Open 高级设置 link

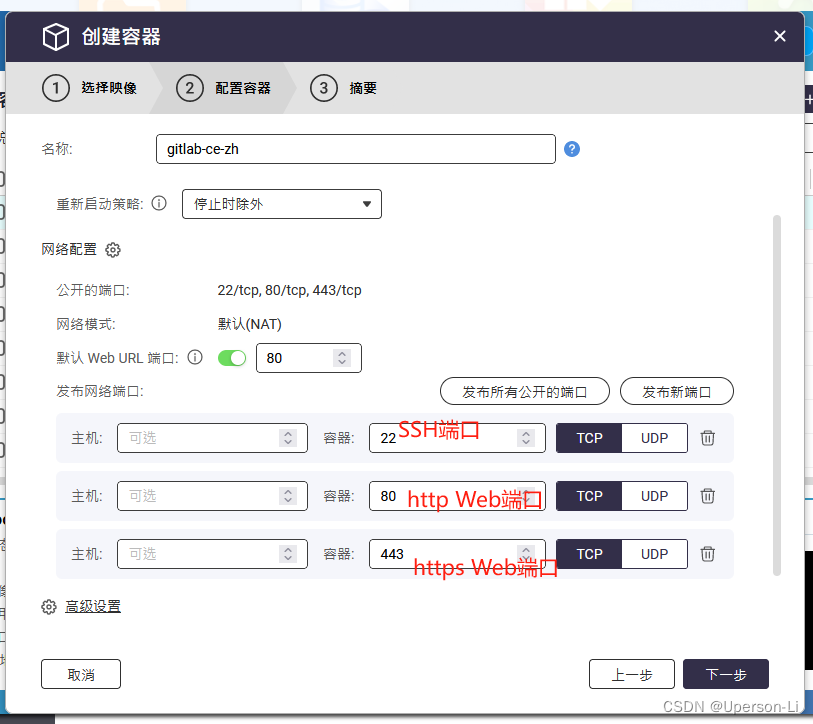pyautogui.click(x=93, y=607)
